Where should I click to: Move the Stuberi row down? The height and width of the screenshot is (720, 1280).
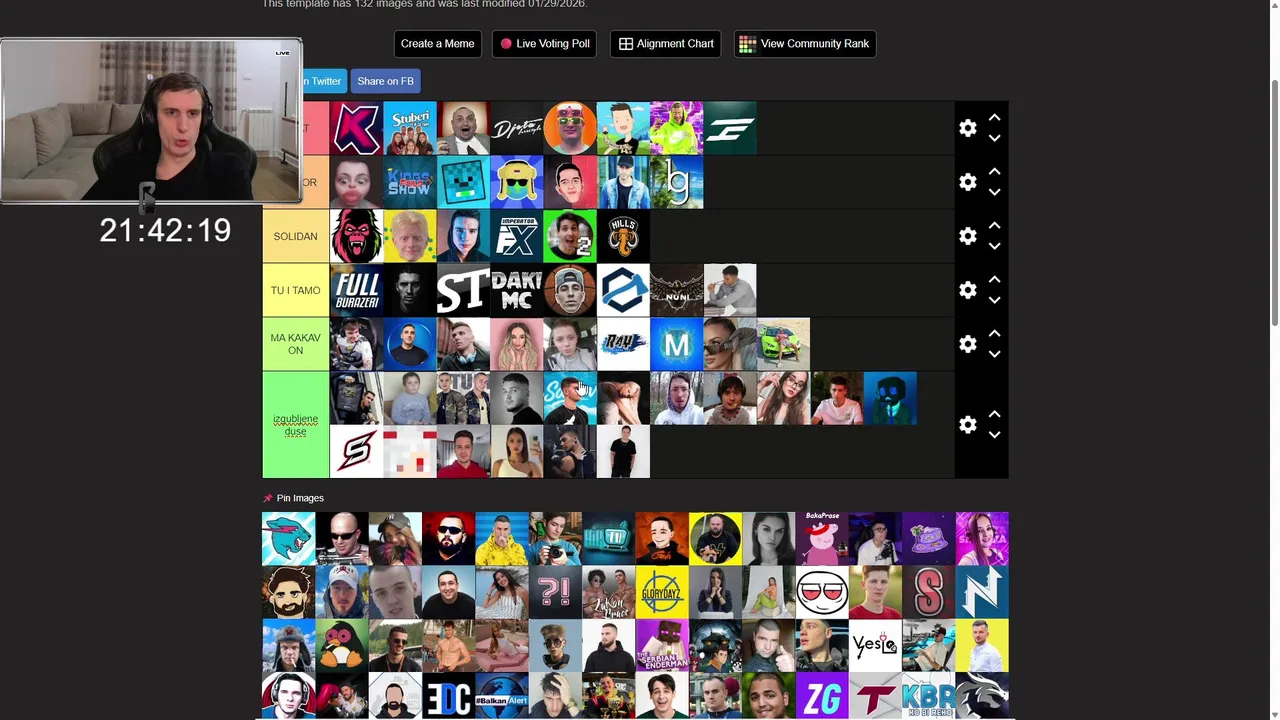(x=994, y=138)
